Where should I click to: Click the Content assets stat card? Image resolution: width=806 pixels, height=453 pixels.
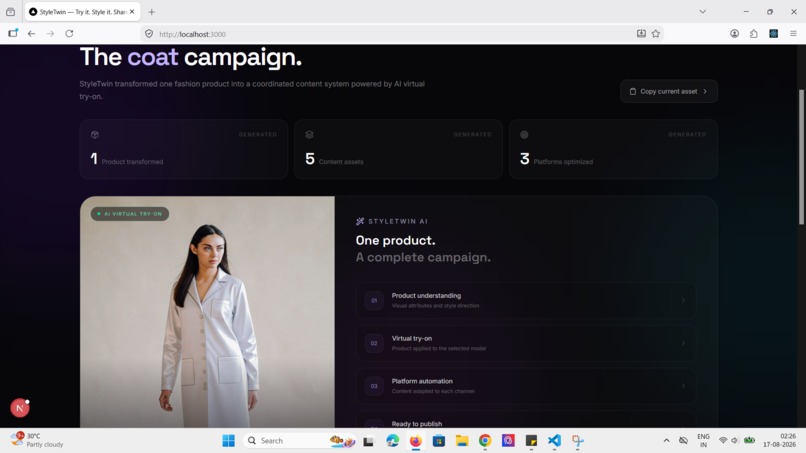(x=398, y=149)
